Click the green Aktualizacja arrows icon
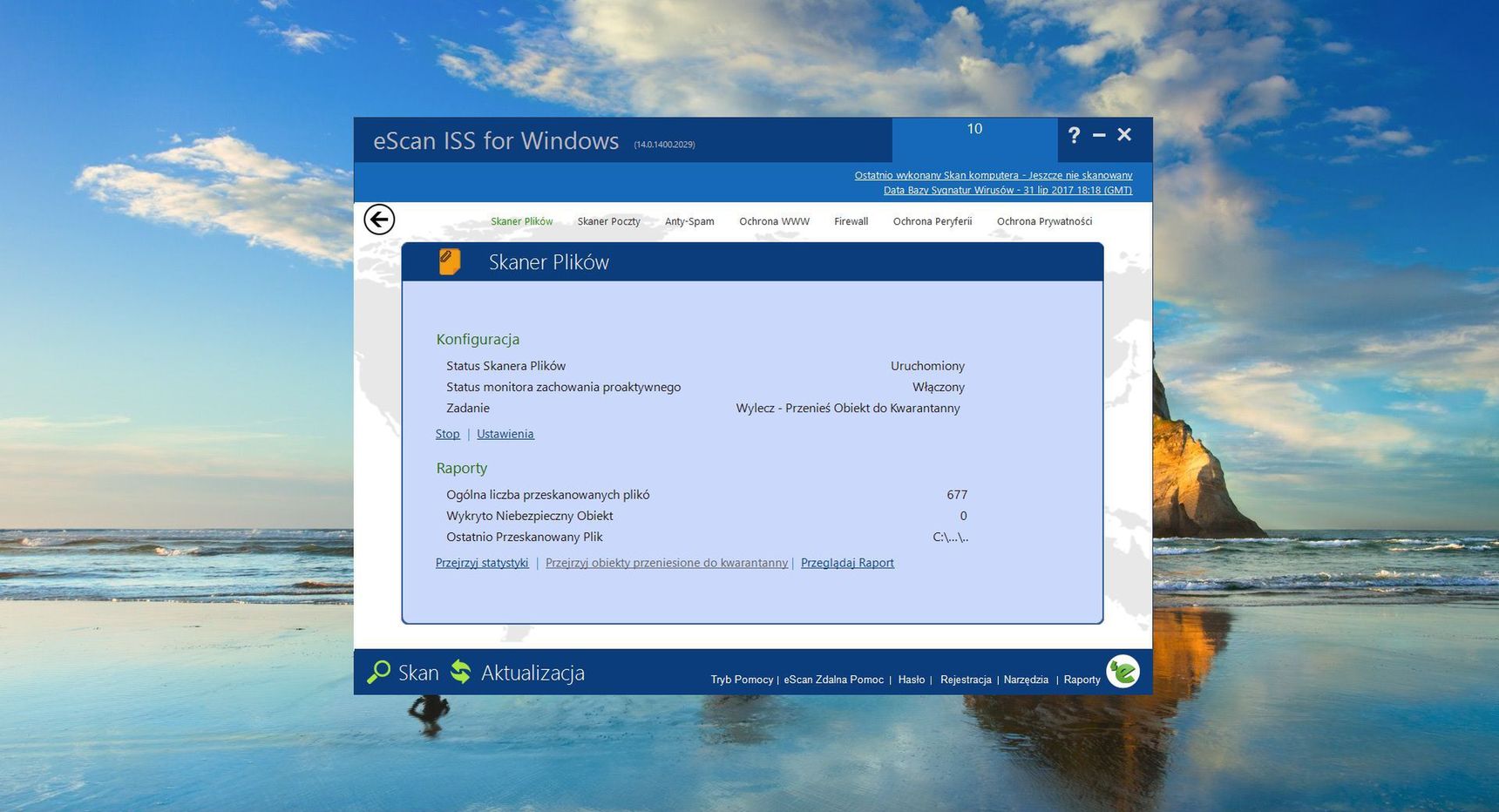1499x812 pixels. pos(461,672)
